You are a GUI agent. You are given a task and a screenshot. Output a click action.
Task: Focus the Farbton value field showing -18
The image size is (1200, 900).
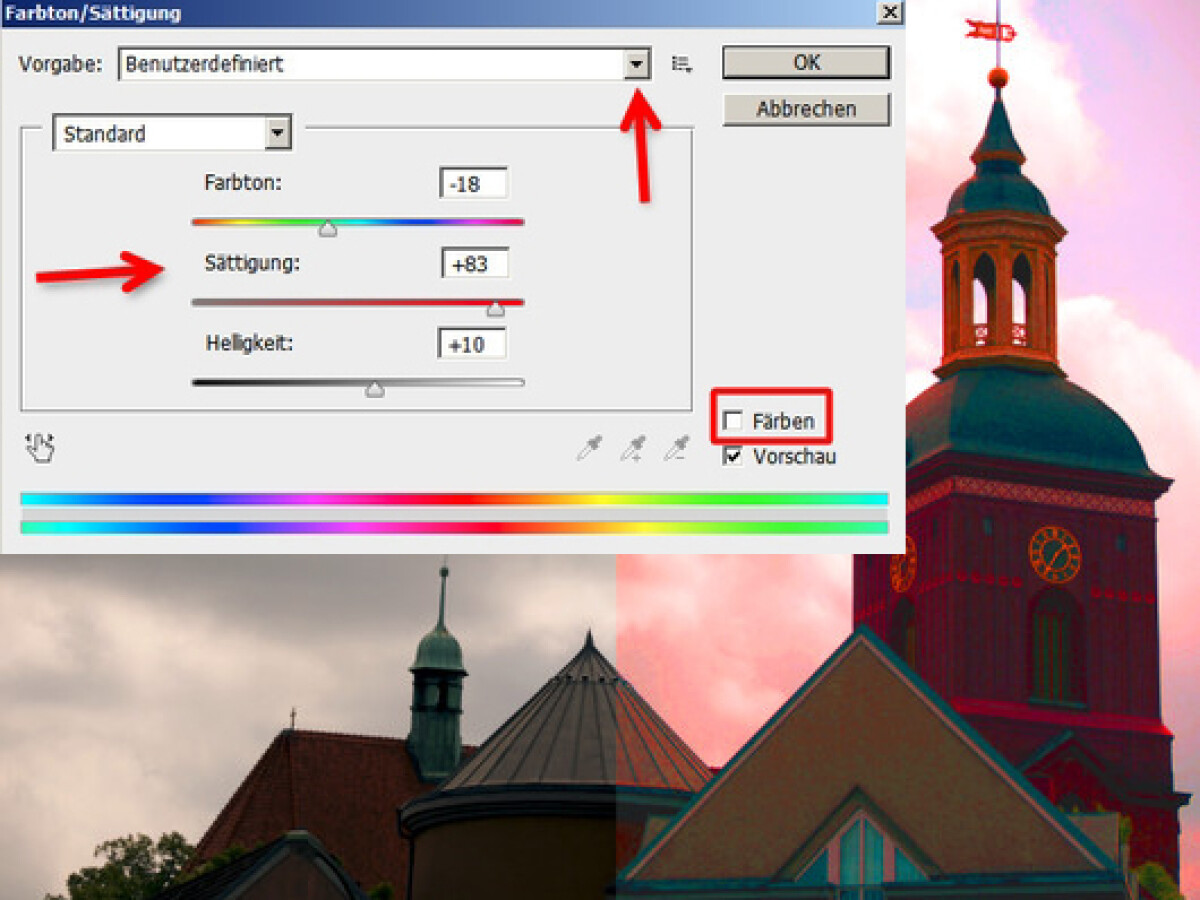473,184
